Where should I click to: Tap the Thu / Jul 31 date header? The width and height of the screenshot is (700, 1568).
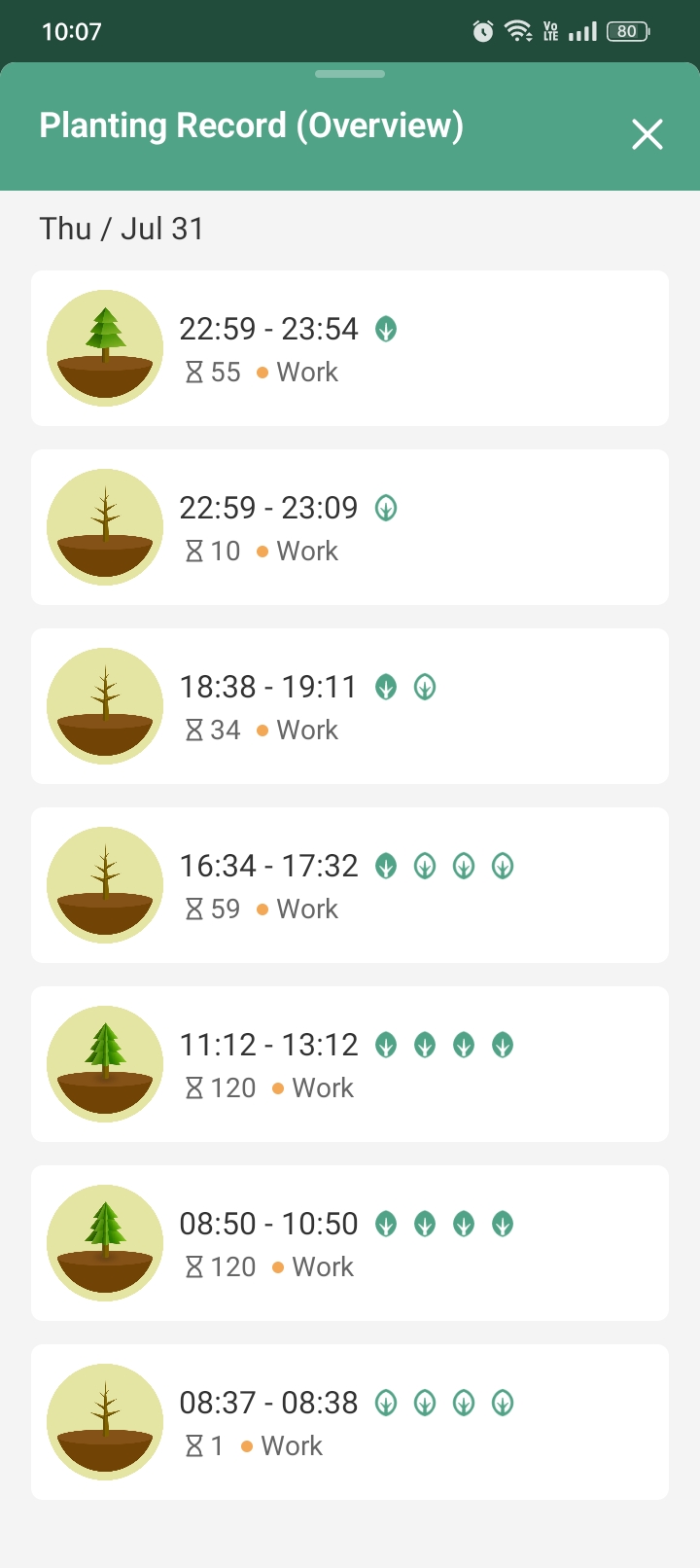122,229
